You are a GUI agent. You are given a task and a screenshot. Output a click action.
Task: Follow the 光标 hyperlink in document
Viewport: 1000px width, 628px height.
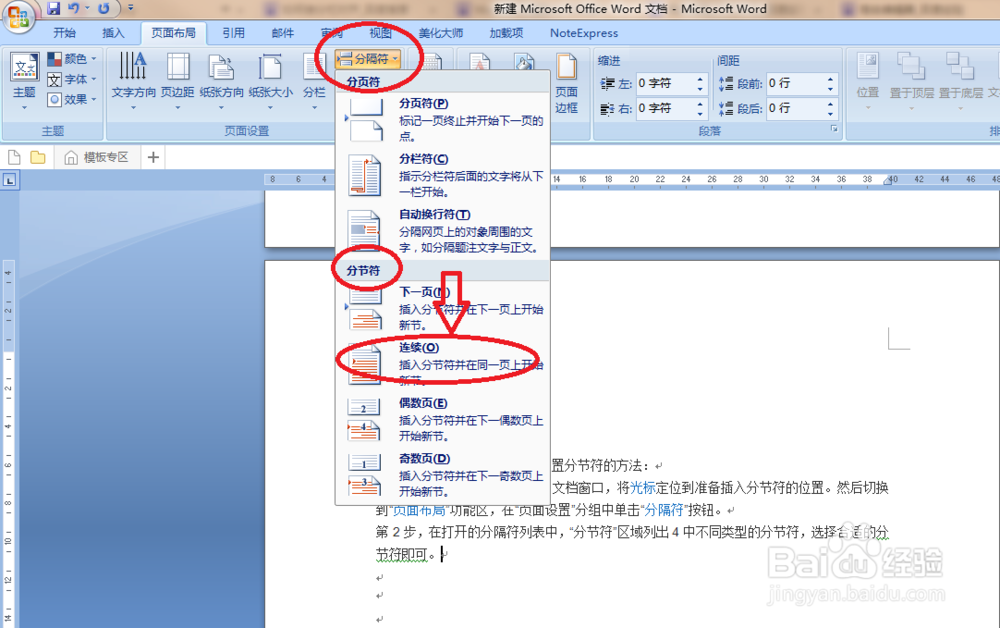643,488
